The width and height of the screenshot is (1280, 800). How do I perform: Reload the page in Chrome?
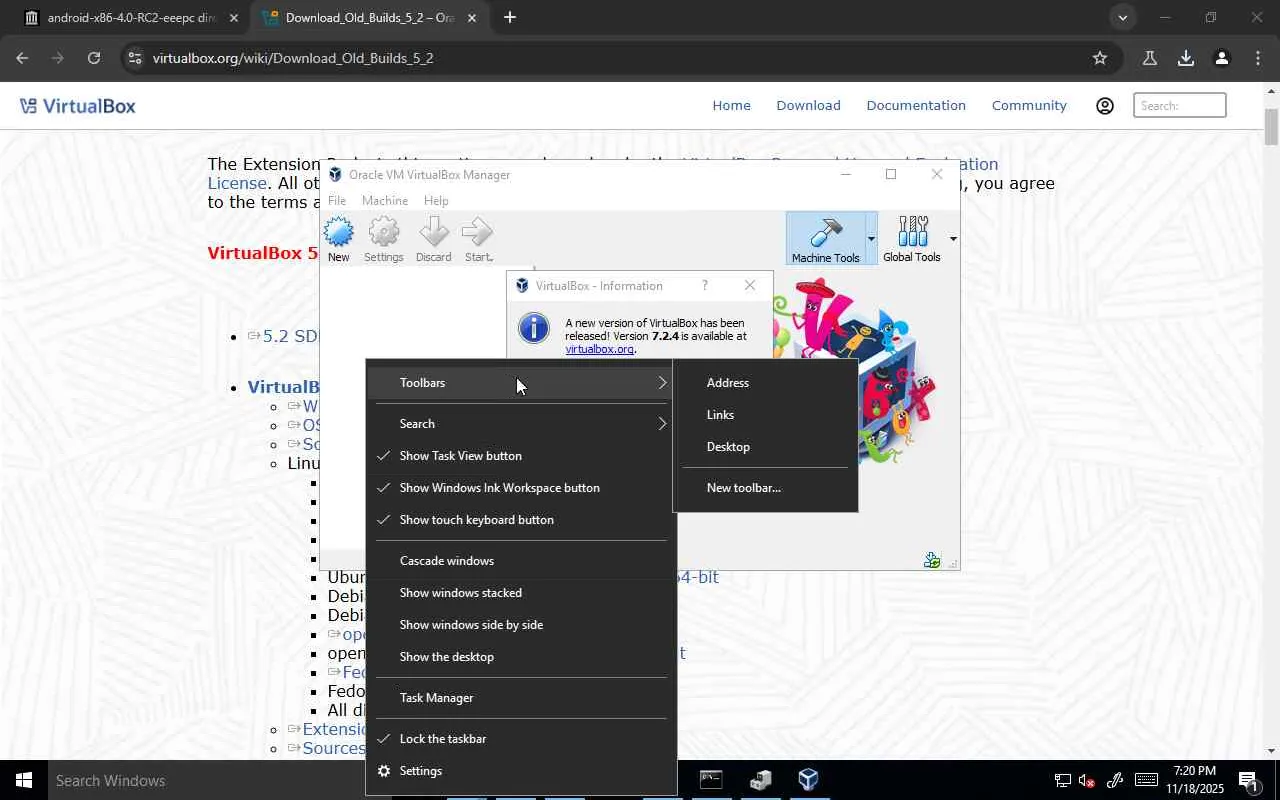click(93, 58)
